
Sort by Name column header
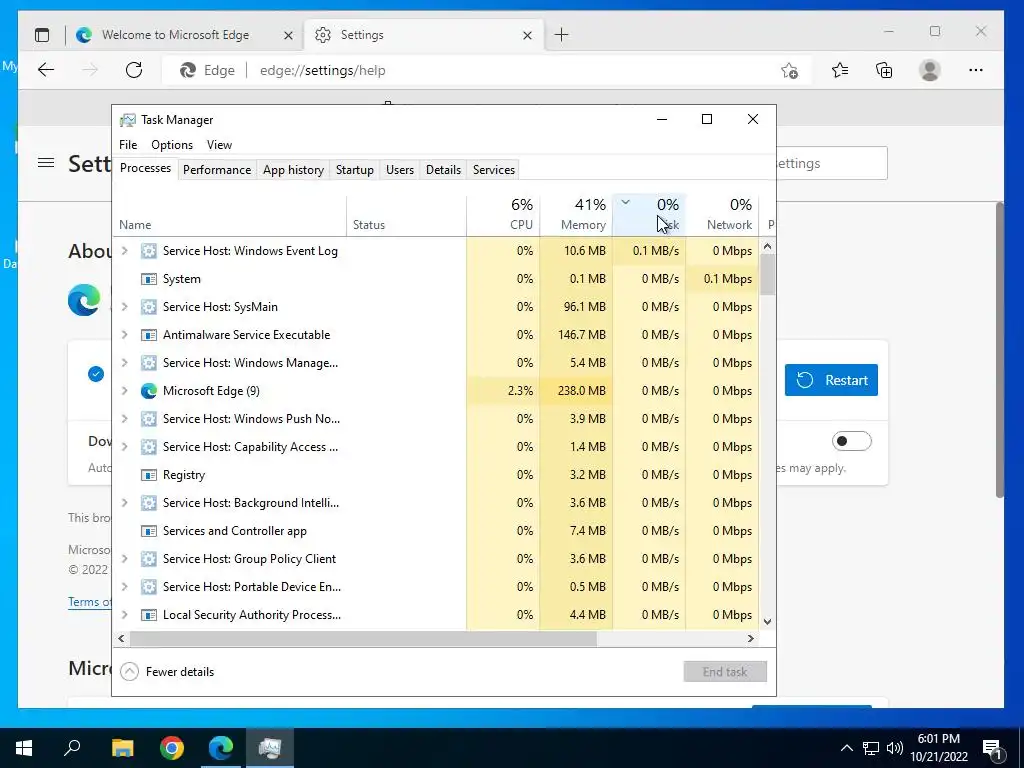click(230, 215)
